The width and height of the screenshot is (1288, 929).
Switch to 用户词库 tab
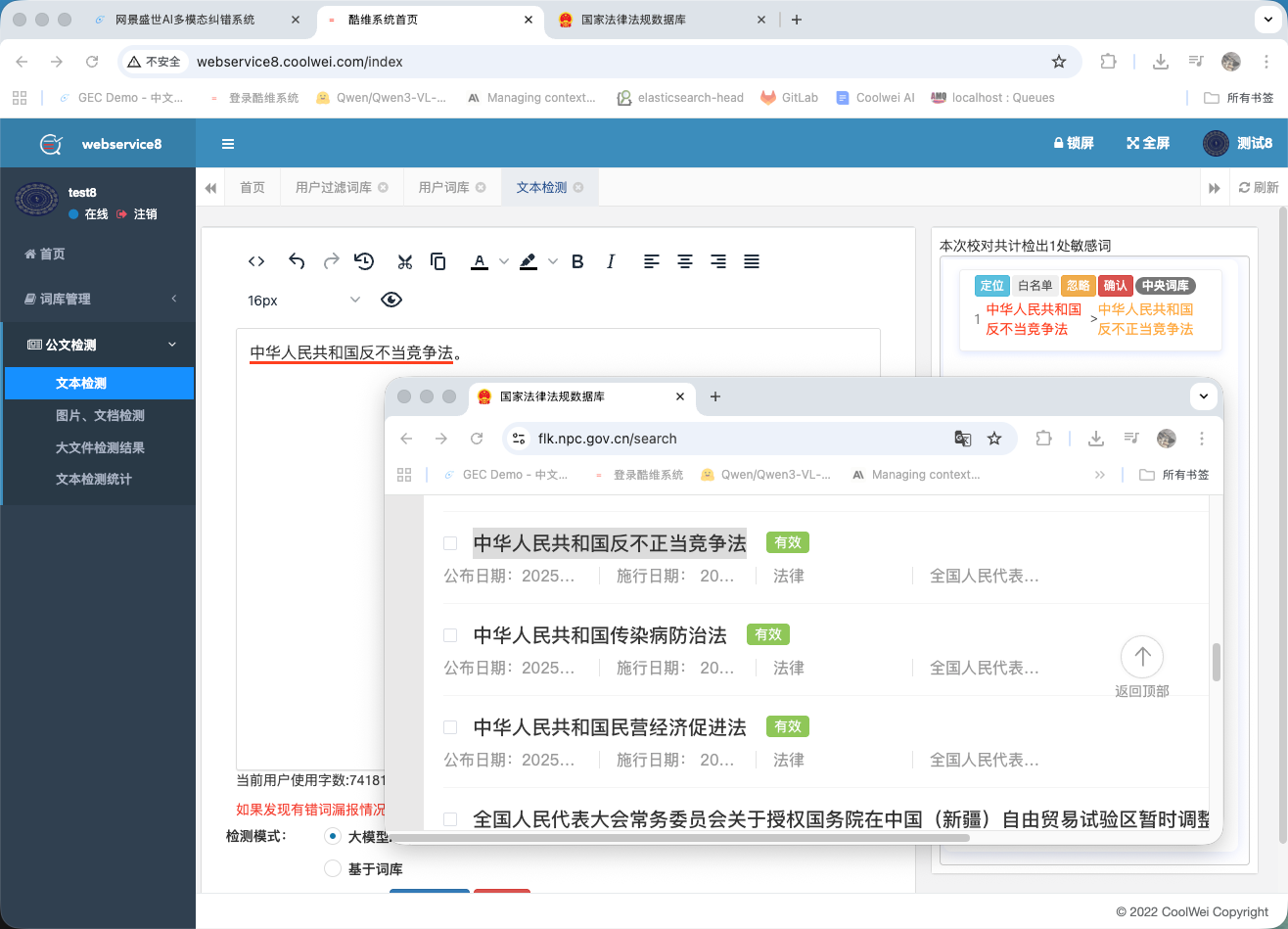(x=444, y=187)
